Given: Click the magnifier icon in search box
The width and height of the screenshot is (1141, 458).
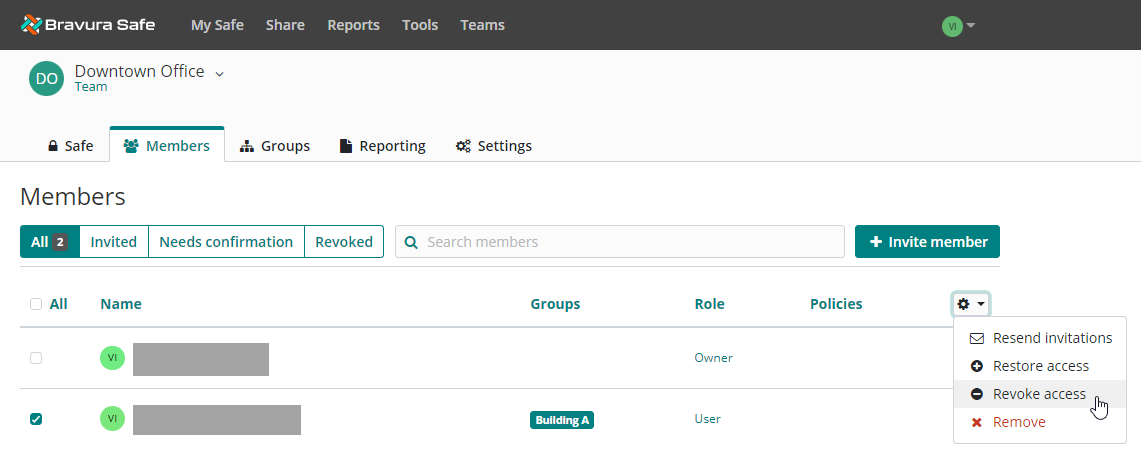Looking at the screenshot, I should click(x=411, y=242).
